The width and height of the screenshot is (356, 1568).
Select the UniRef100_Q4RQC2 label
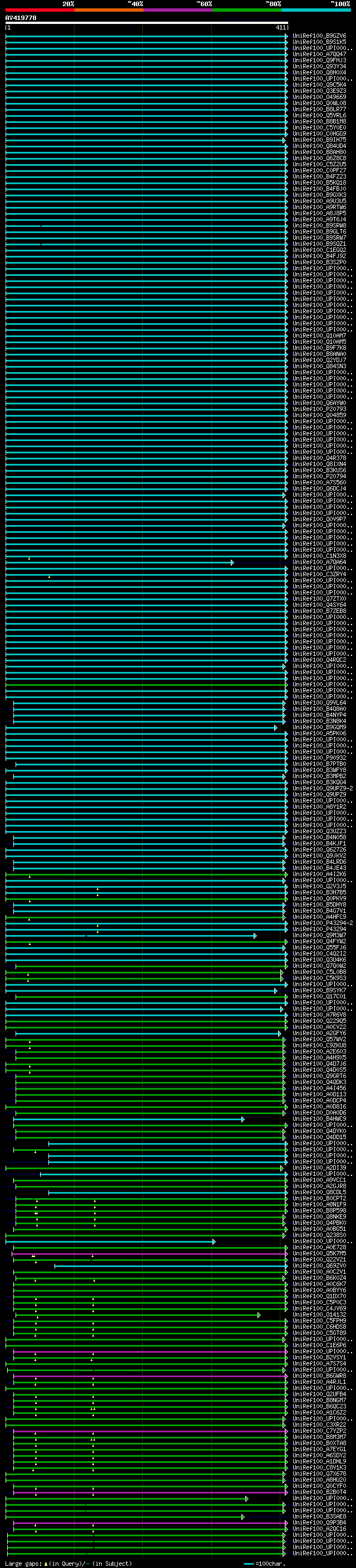(x=319, y=660)
